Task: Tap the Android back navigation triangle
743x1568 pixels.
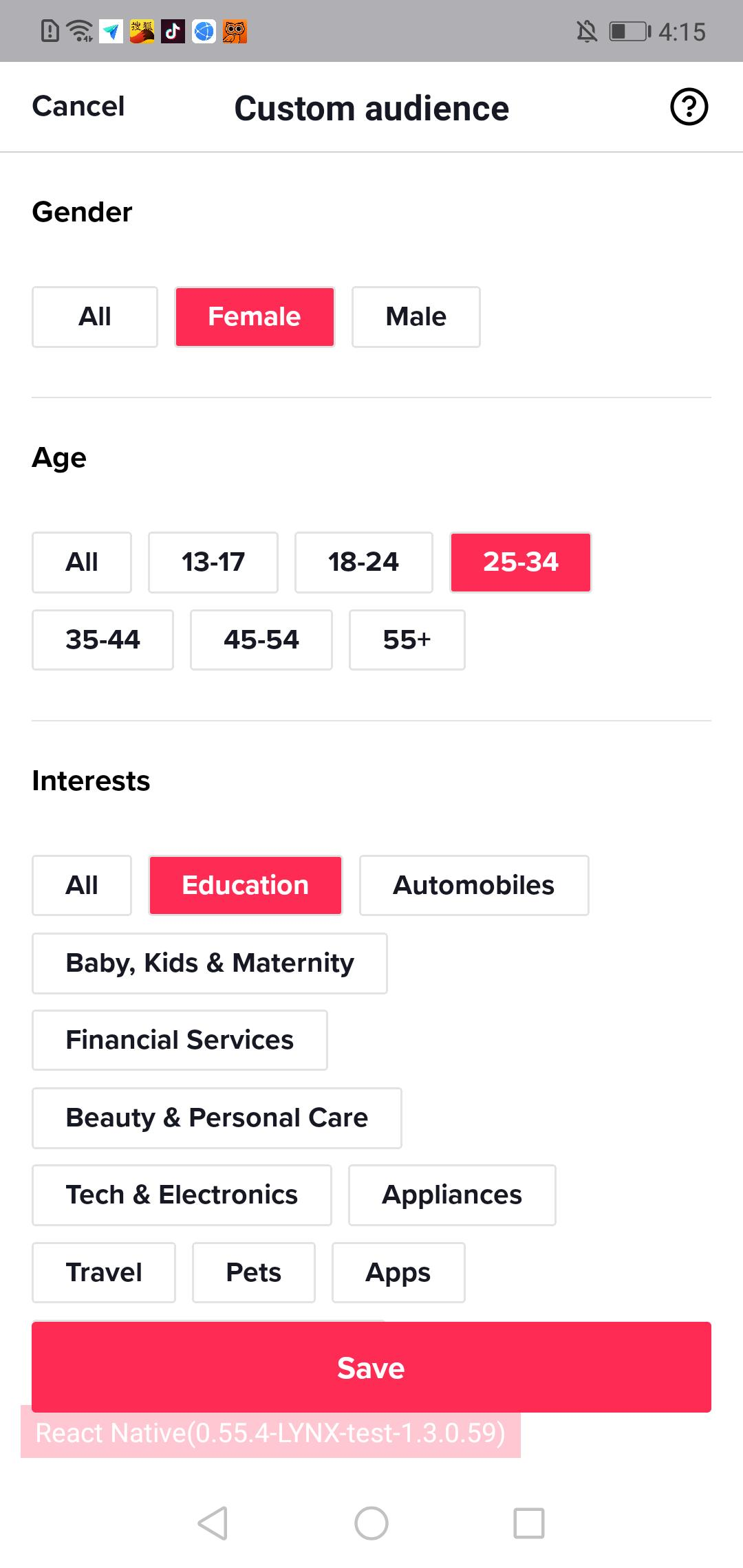Action: [x=213, y=1523]
